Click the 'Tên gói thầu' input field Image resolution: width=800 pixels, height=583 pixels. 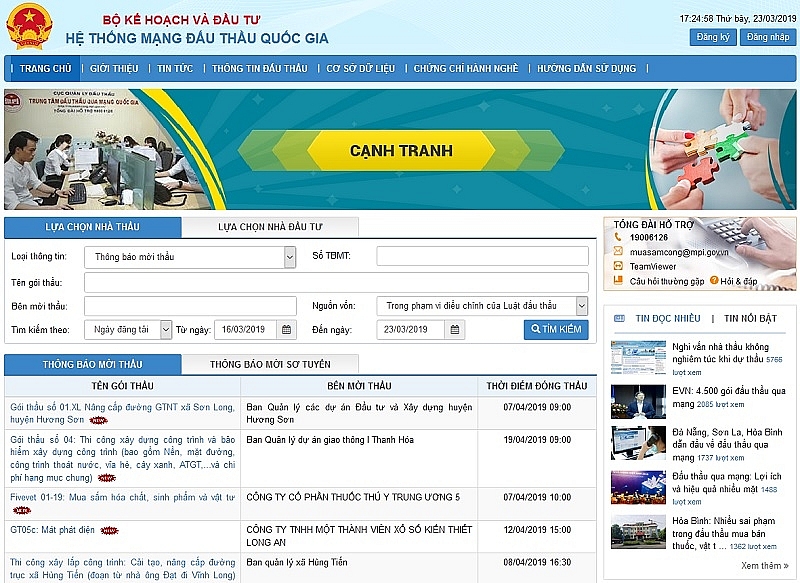336,282
